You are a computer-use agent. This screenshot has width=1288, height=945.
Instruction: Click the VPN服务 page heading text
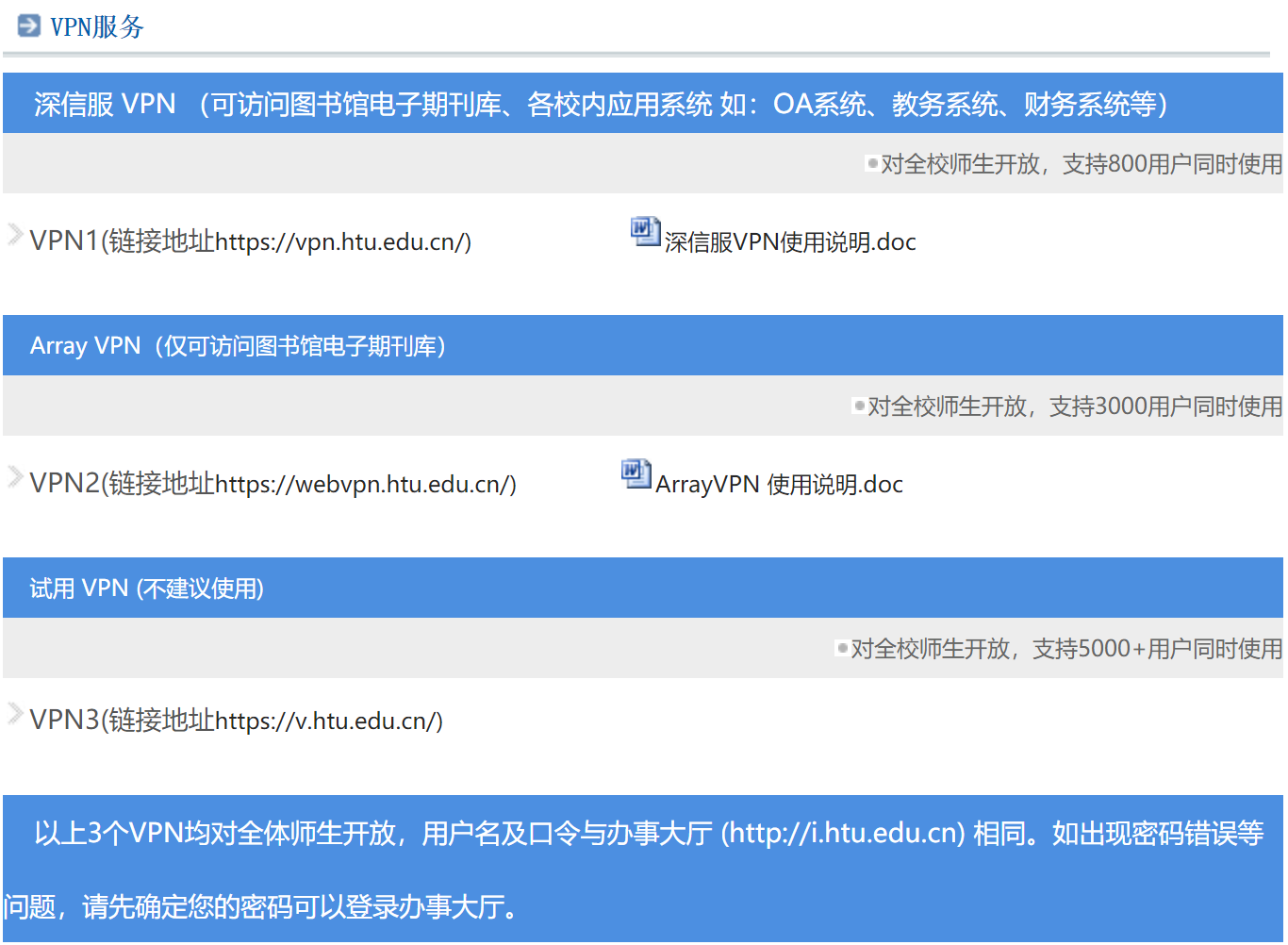[x=97, y=27]
